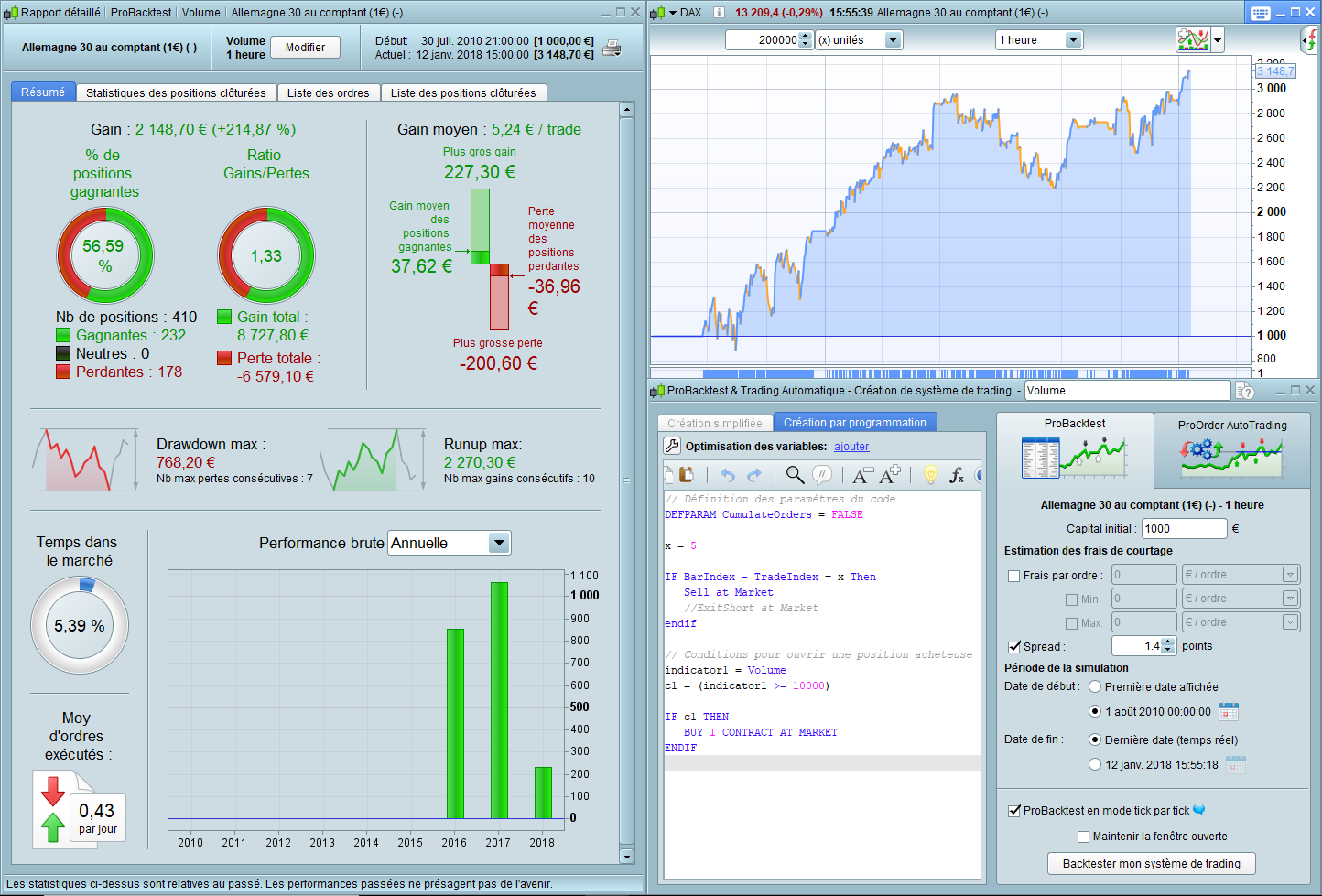The image size is (1322, 896).
Task: Toggle the Min brokerage fee checkbox
Action: pyautogui.click(x=1071, y=599)
